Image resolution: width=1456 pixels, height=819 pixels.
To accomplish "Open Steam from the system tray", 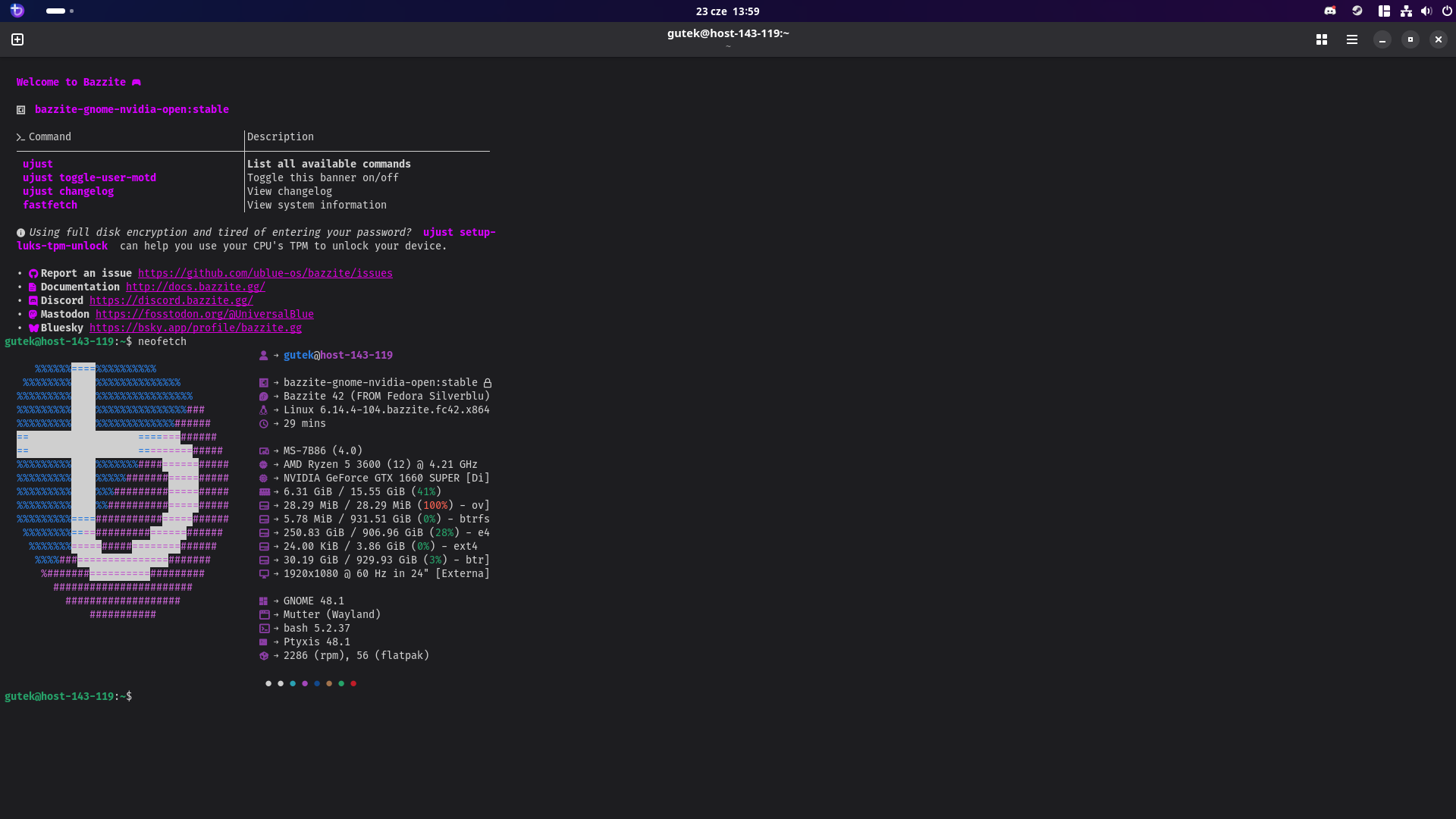I will point(1357,11).
